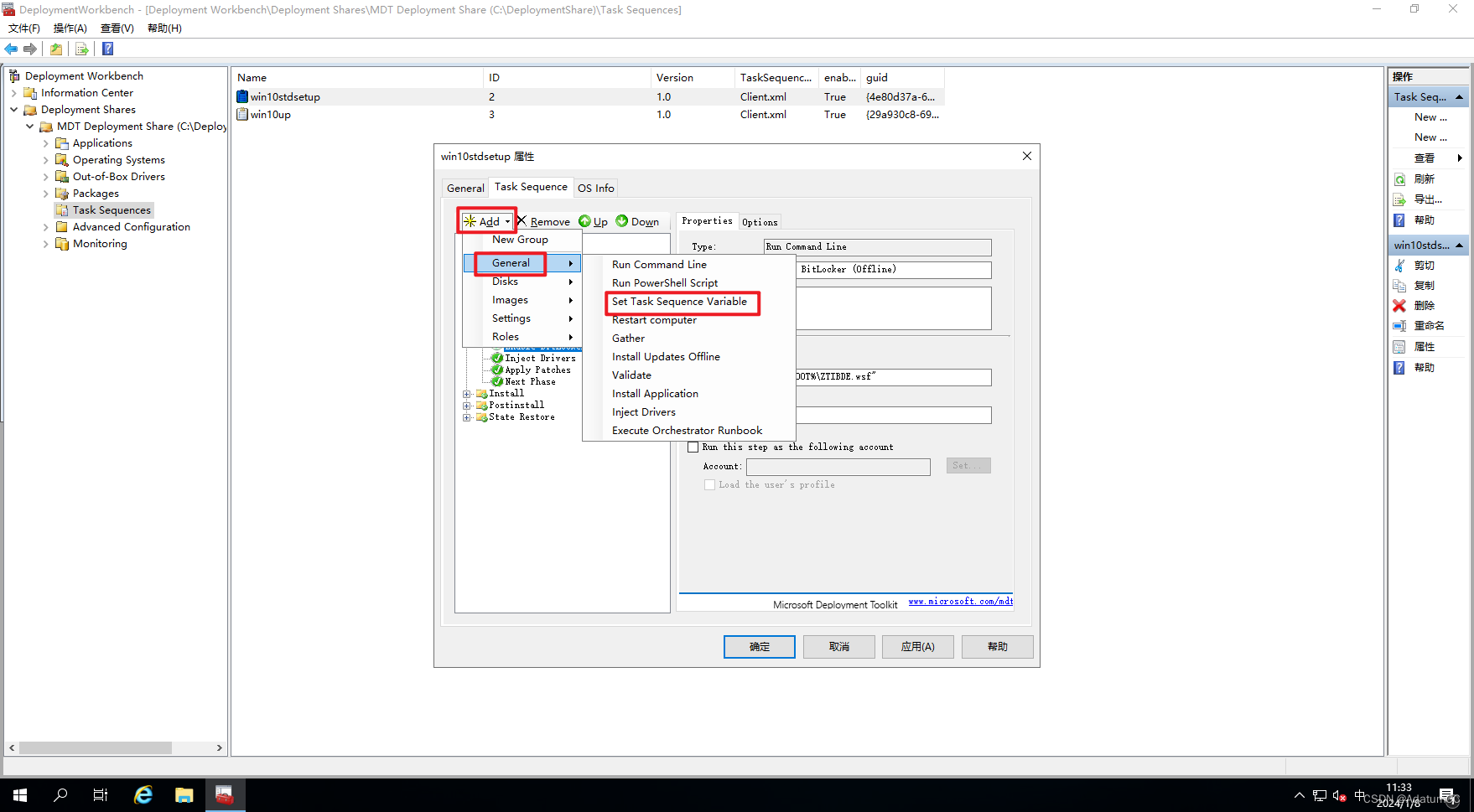This screenshot has width=1474, height=812.
Task: Open Internet Explorer from the taskbar
Action: click(x=143, y=795)
